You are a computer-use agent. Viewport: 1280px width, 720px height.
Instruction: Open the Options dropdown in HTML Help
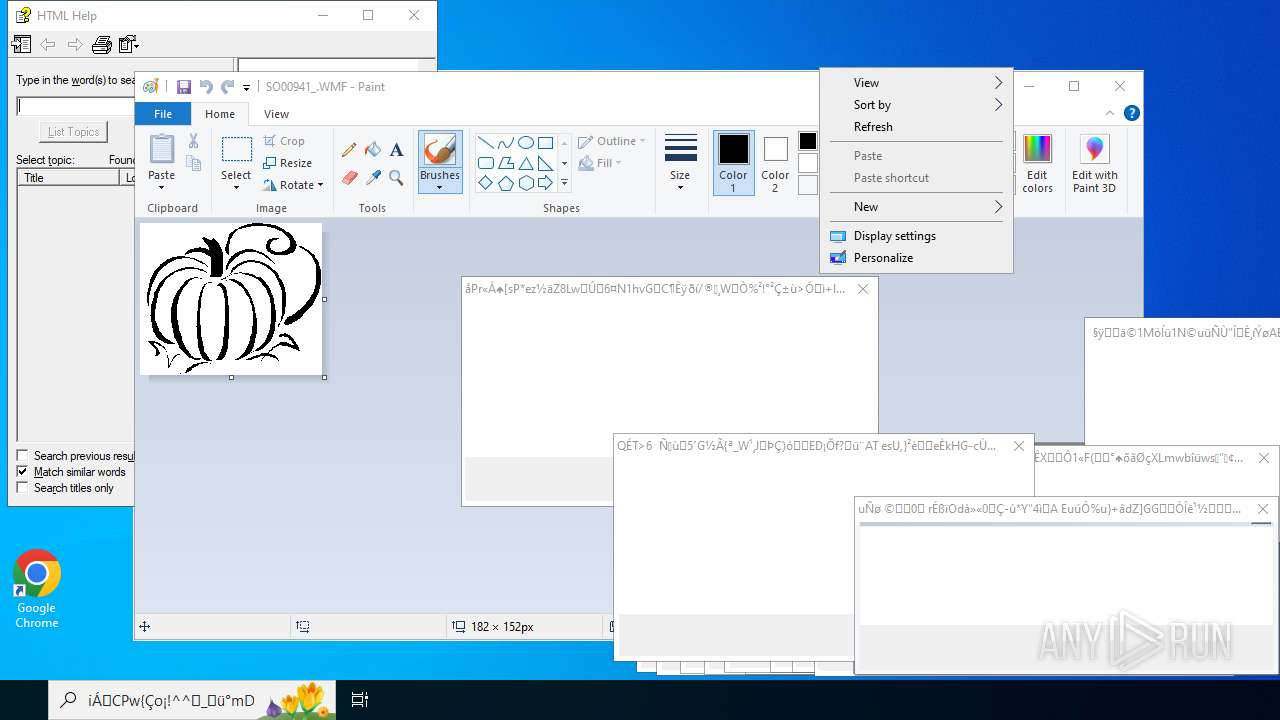pyautogui.click(x=129, y=44)
